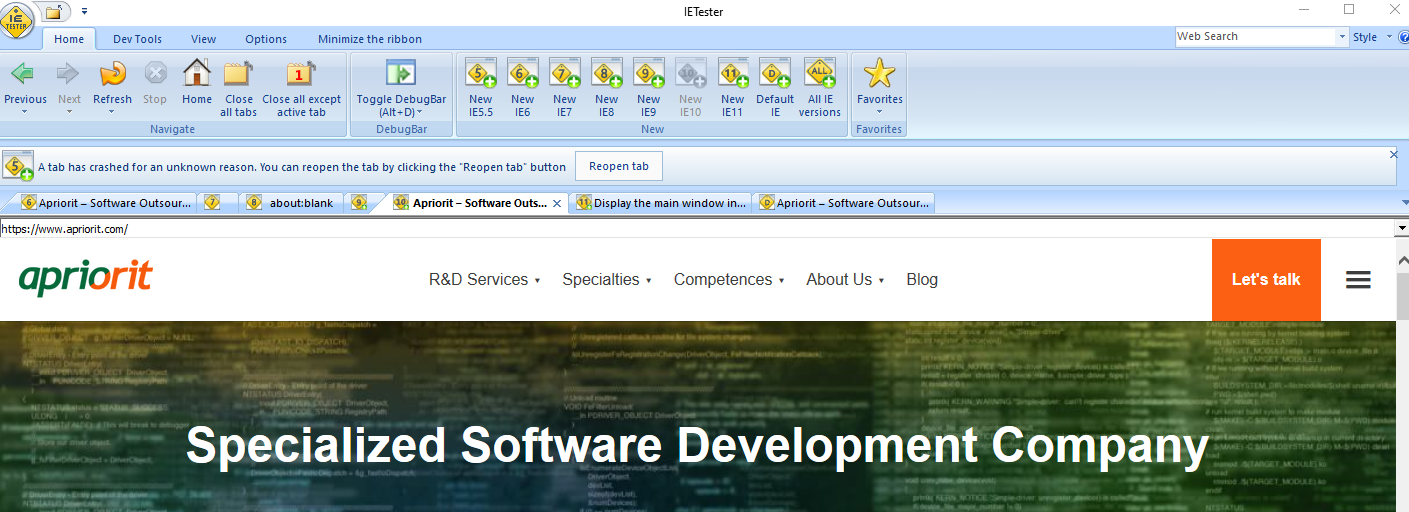Click the Favorites star icon
Viewport: 1409px width, 512px height.
coord(879,73)
